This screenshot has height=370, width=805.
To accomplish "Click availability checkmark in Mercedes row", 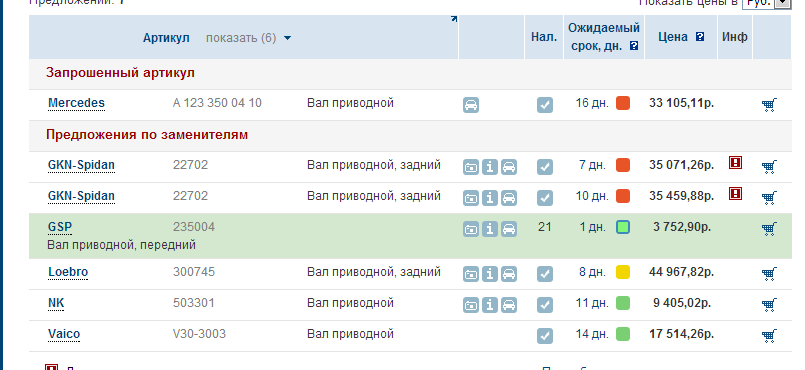I will (545, 105).
